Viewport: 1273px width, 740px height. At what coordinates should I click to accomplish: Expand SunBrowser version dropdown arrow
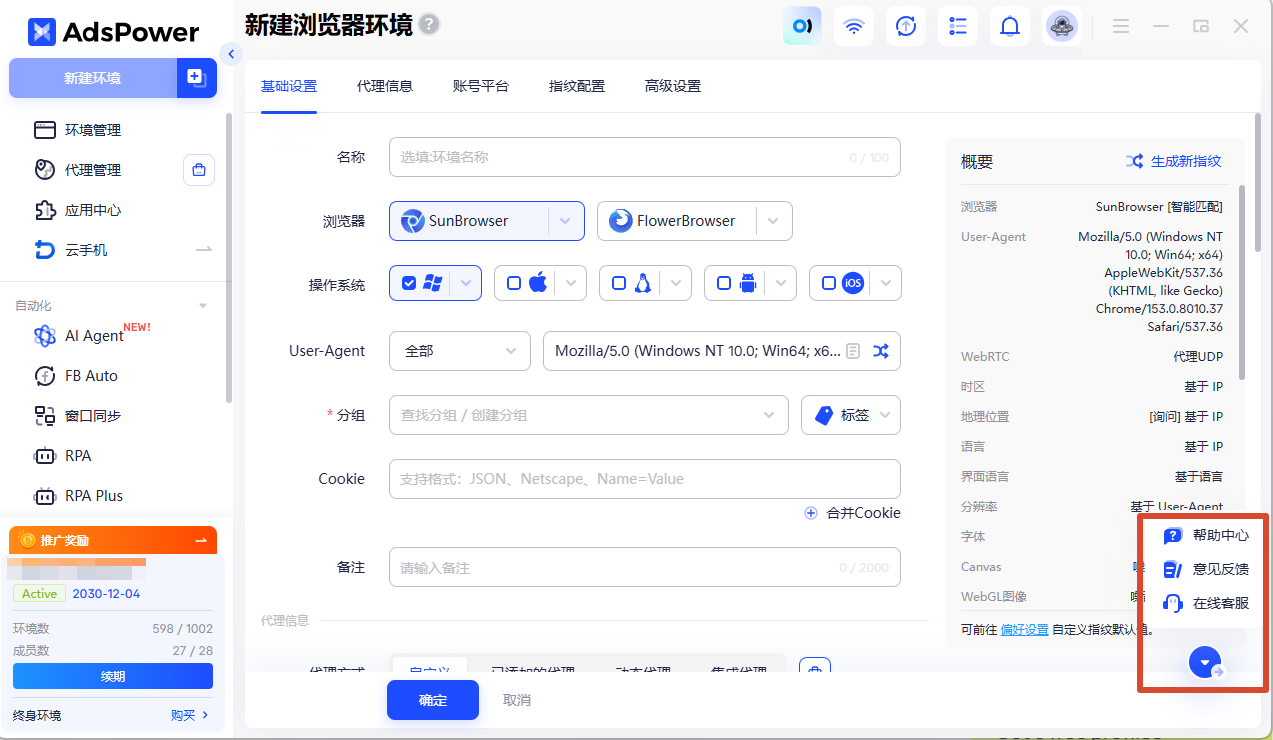566,221
